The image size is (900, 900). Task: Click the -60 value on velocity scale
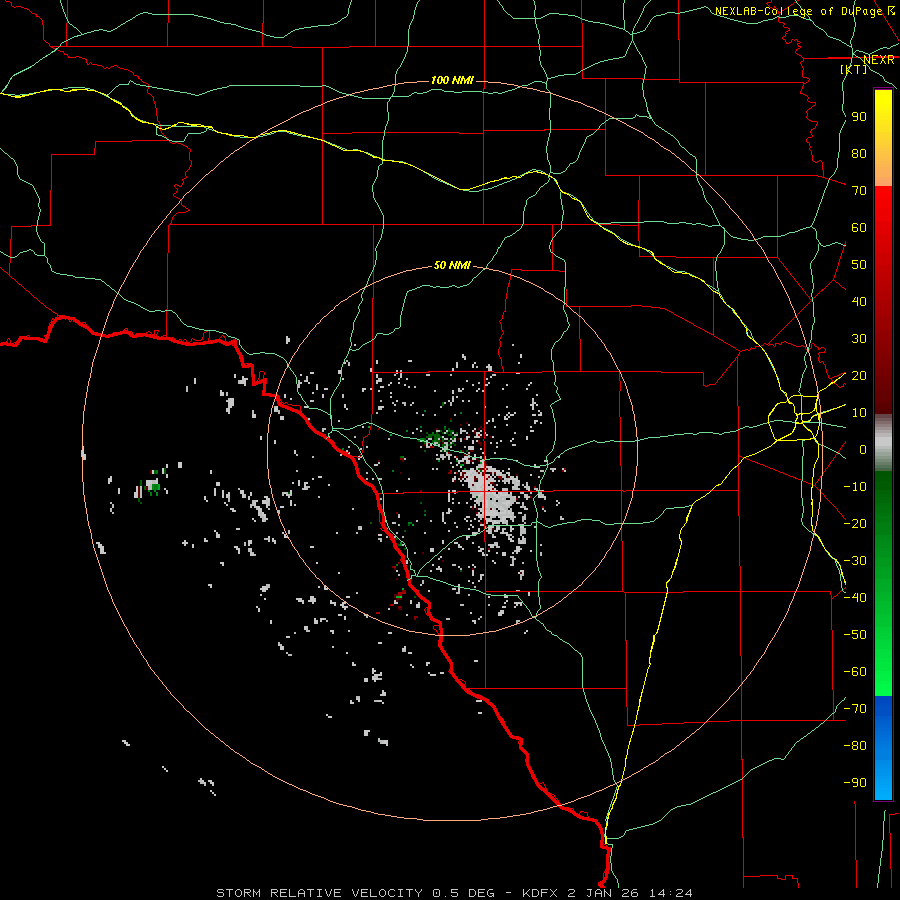click(x=855, y=672)
